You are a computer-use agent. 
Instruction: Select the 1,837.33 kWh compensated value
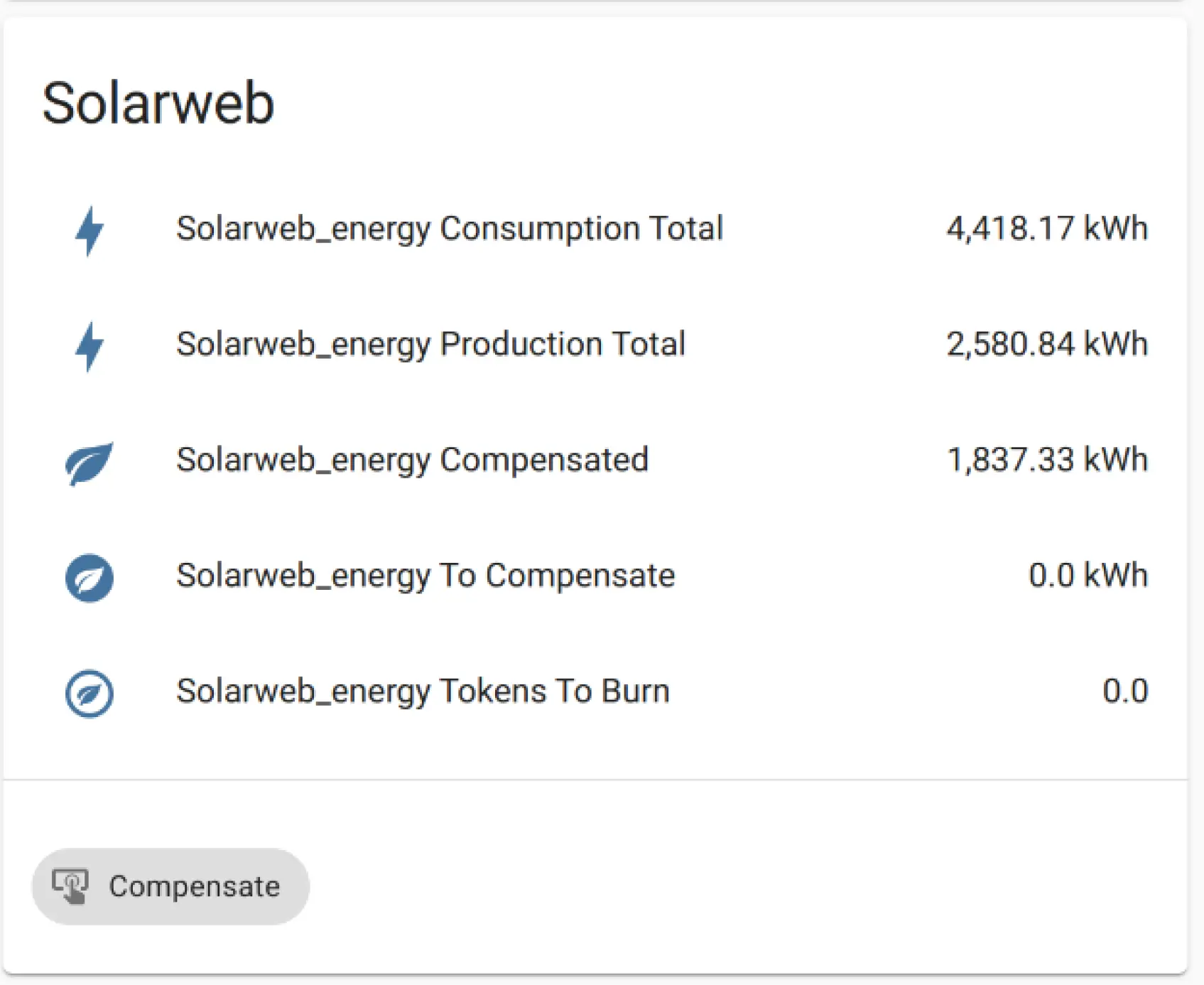point(1047,460)
